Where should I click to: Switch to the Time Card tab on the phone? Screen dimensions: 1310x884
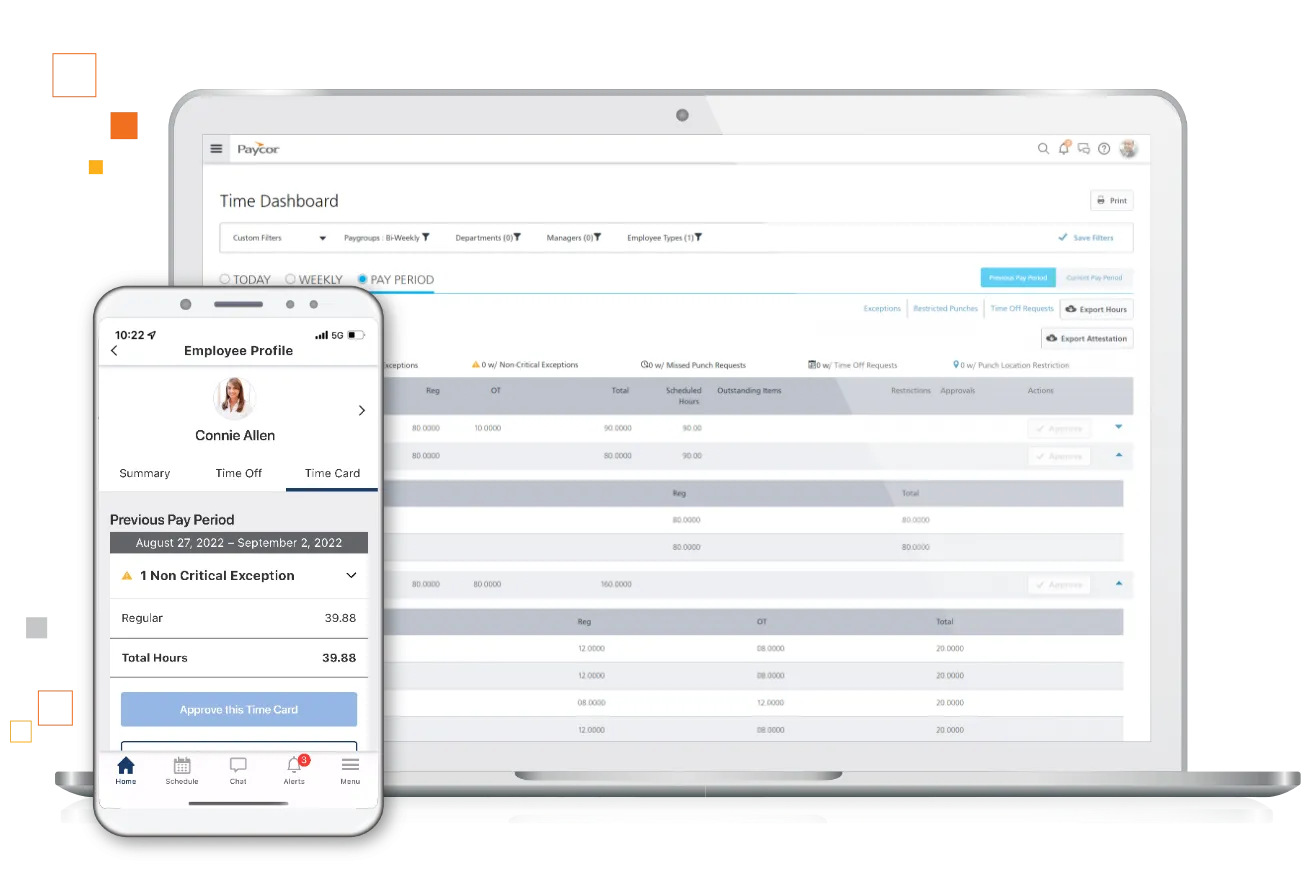coord(332,473)
